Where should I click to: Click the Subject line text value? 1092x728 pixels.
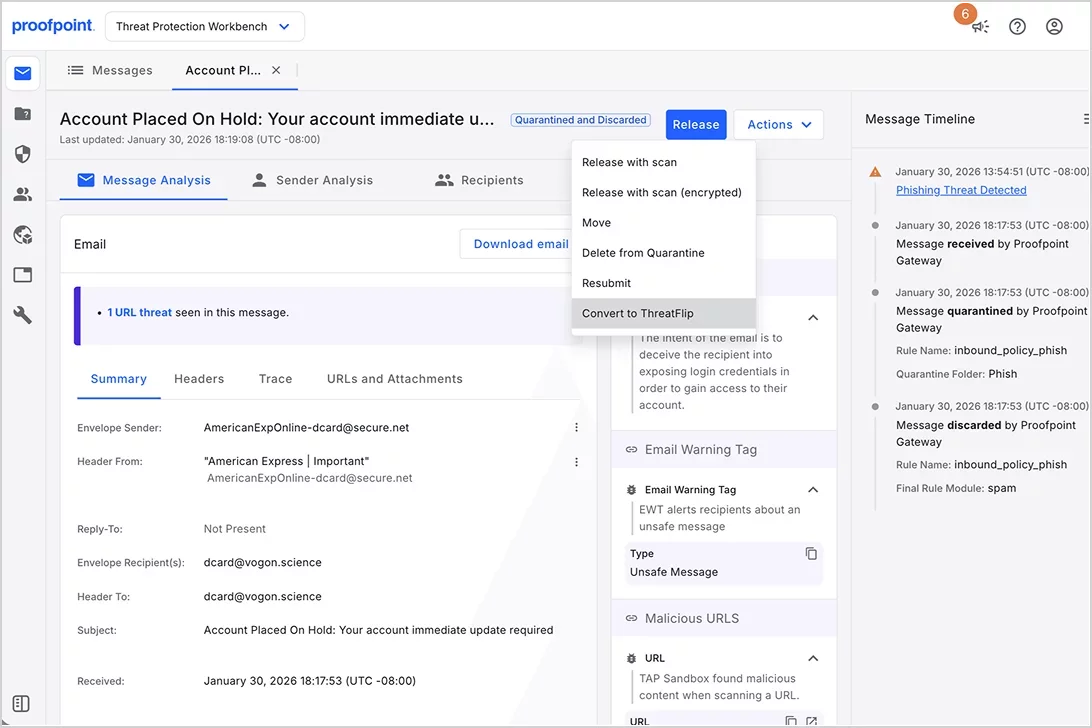[x=378, y=630]
